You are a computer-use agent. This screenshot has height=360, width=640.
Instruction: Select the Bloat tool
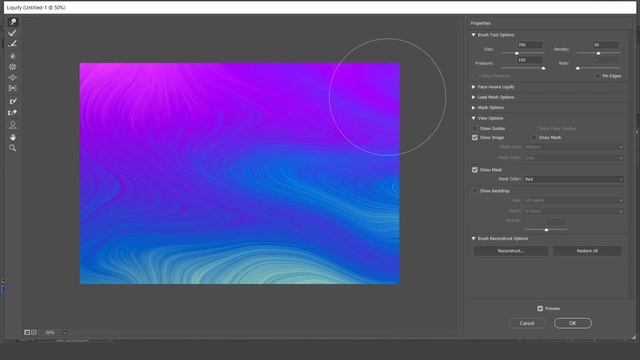click(13, 77)
